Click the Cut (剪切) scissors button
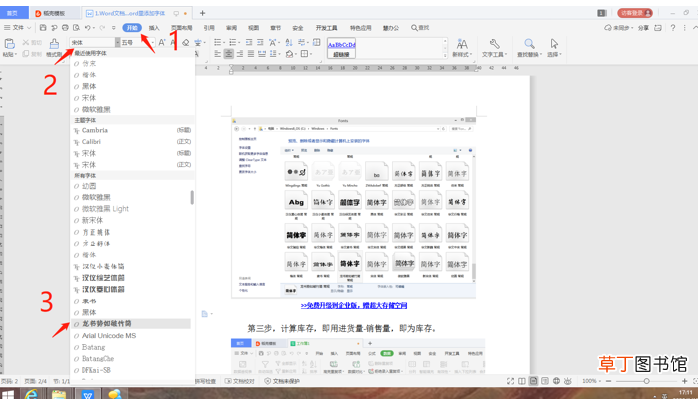This screenshot has height=399, width=698. (32, 43)
